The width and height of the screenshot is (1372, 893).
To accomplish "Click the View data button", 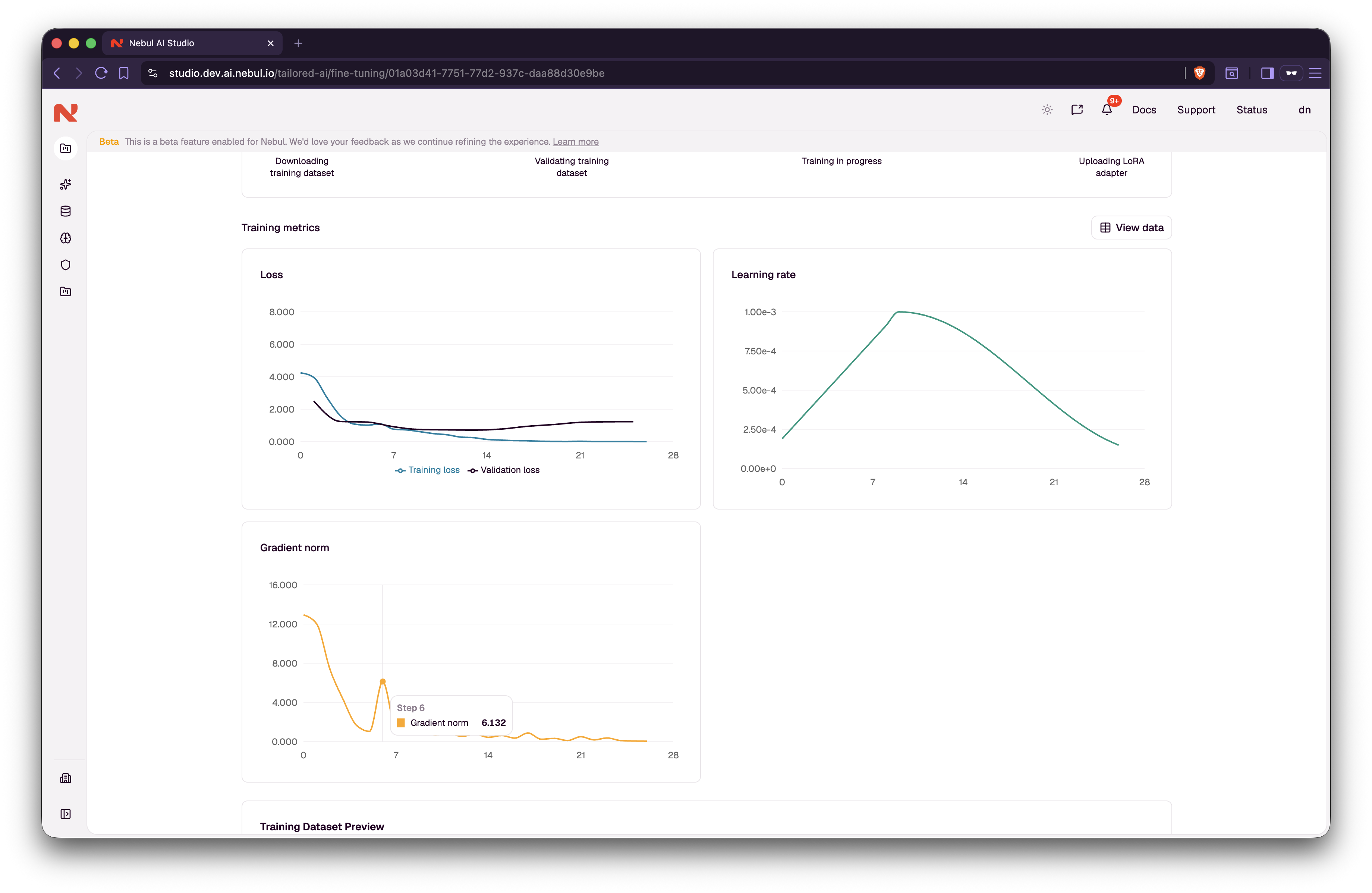I will point(1131,228).
